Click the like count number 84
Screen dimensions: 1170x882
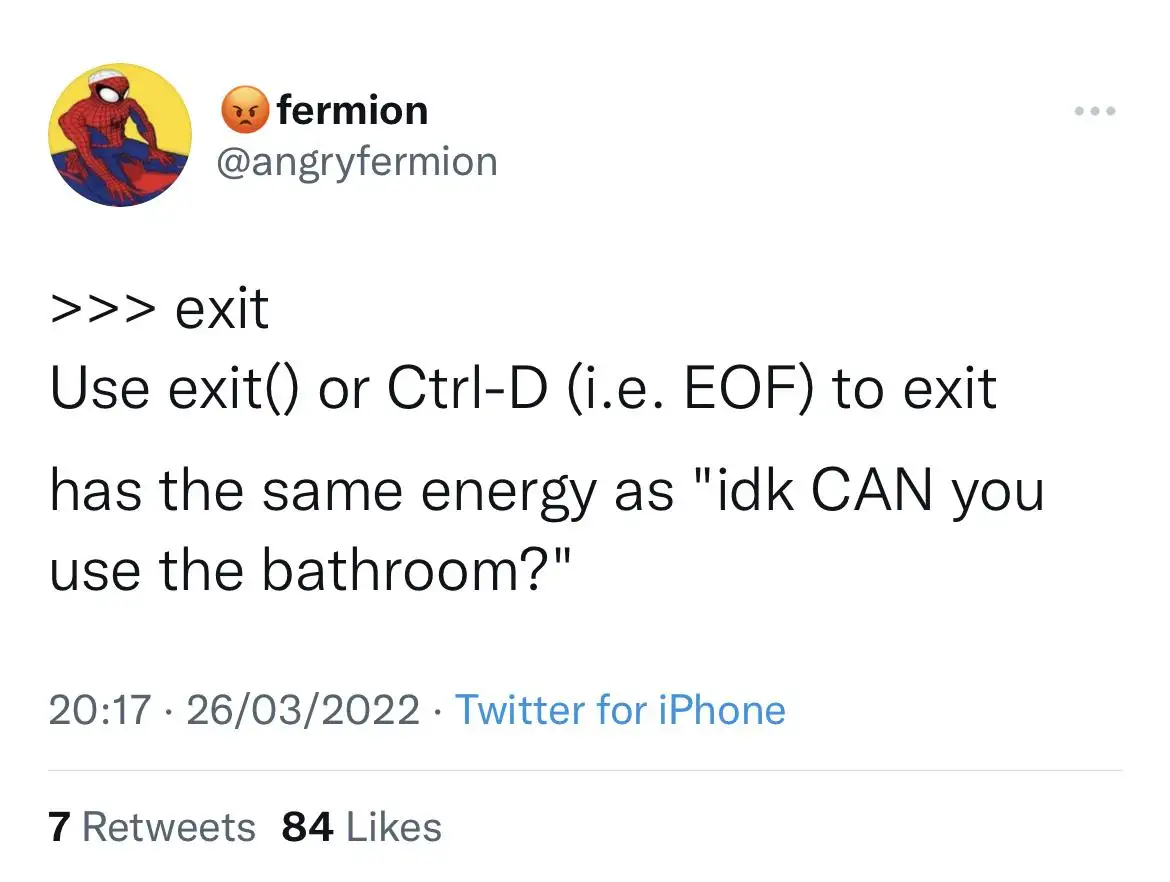pyautogui.click(x=307, y=827)
